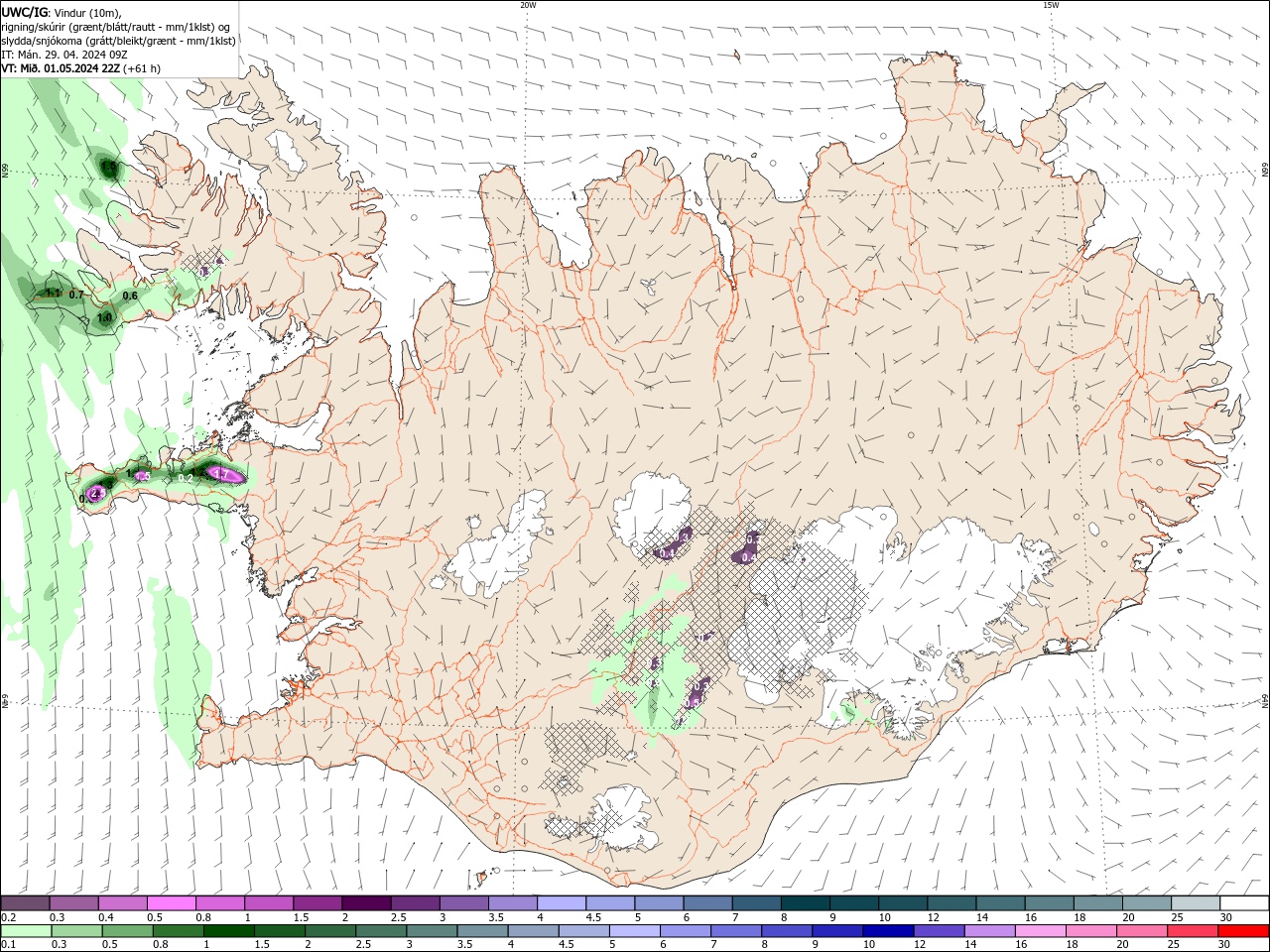
Task: Click the 'slydda/snjókoma' description line
Action: pyautogui.click(x=118, y=41)
